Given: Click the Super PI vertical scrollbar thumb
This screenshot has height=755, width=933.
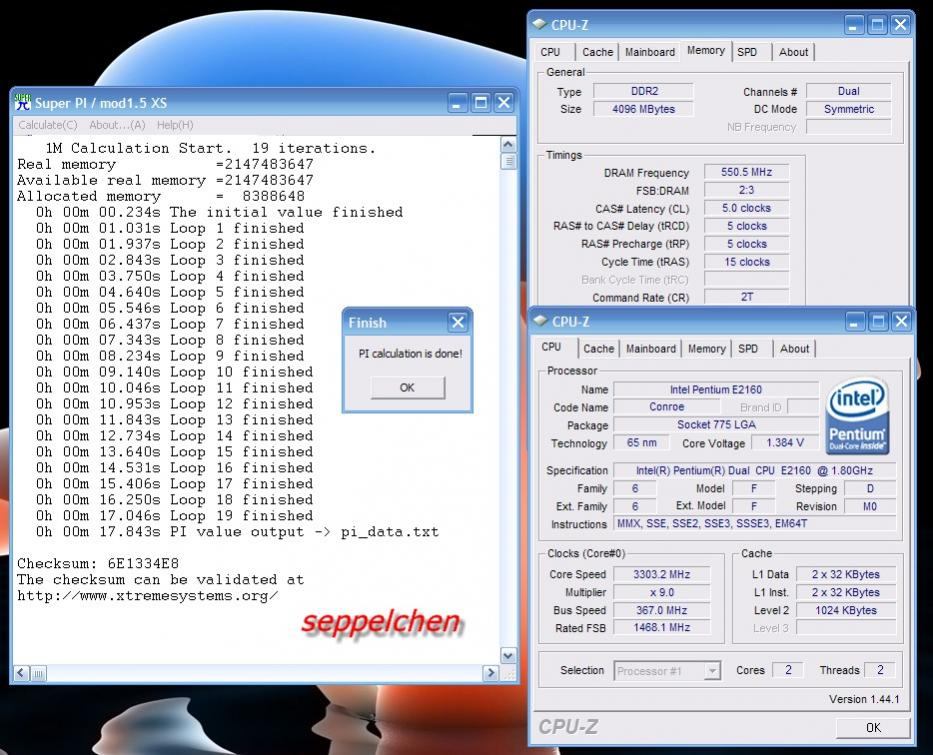Looking at the screenshot, I should [x=508, y=161].
